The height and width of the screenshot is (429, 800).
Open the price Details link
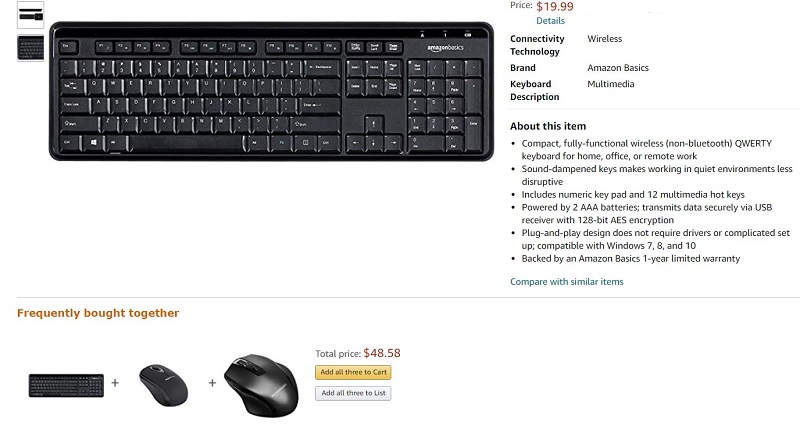point(550,21)
